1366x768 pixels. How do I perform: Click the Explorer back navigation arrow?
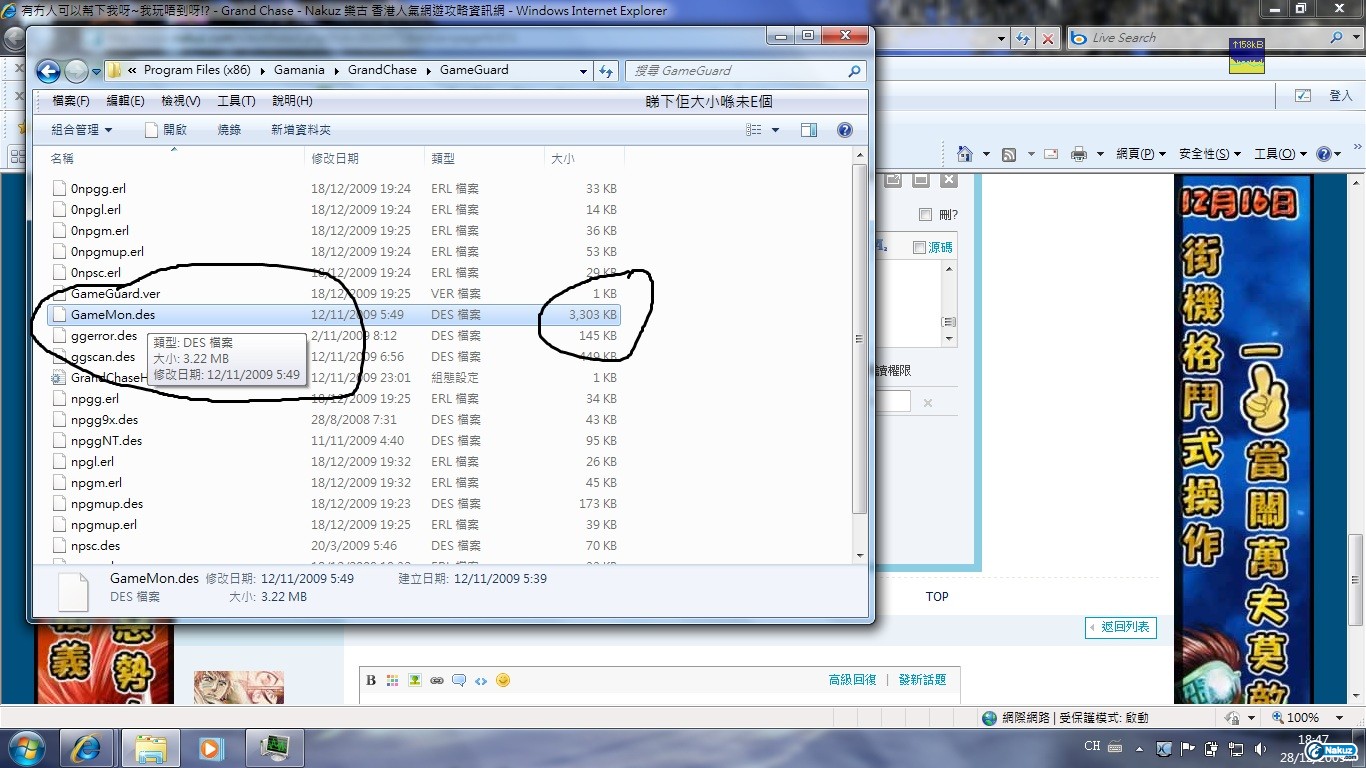tap(48, 71)
